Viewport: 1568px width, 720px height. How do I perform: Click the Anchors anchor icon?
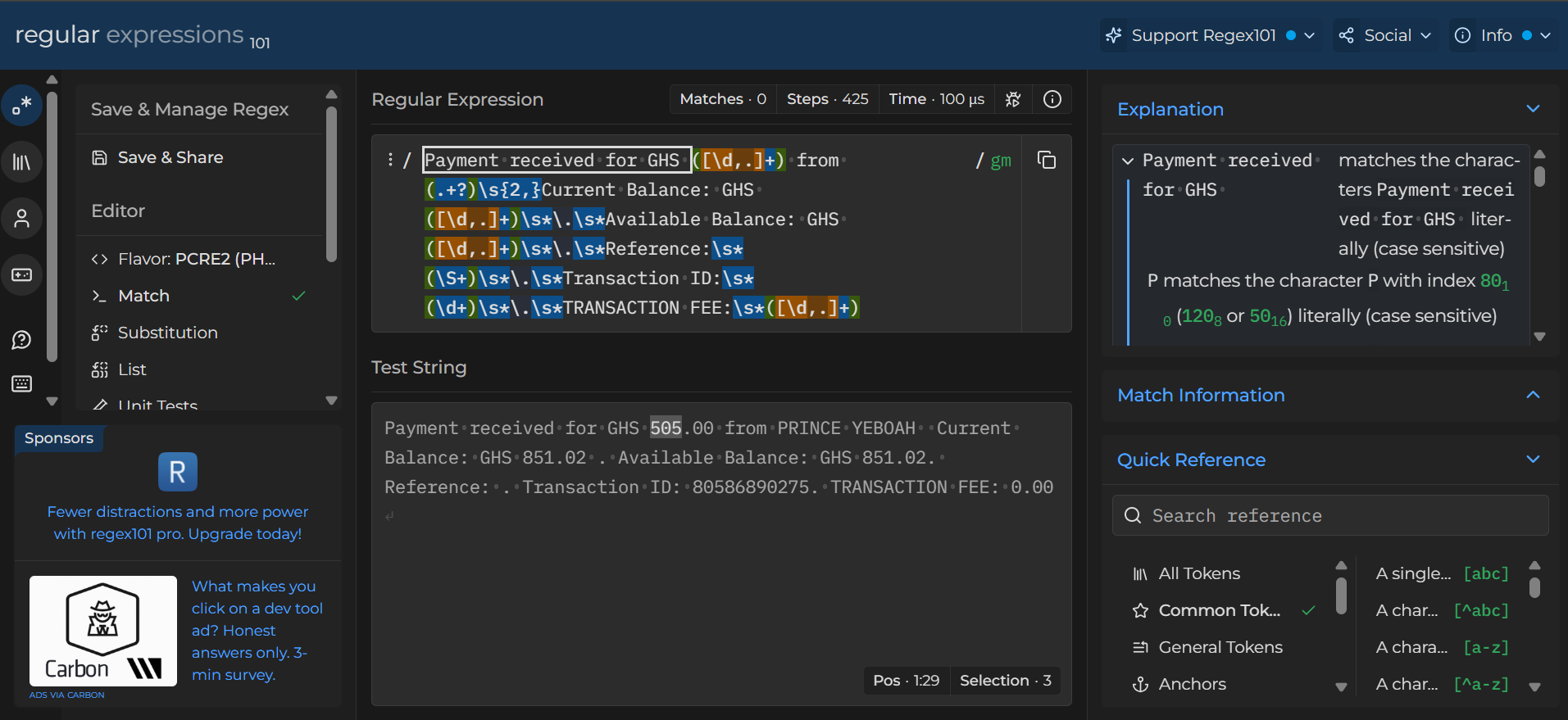point(1140,684)
